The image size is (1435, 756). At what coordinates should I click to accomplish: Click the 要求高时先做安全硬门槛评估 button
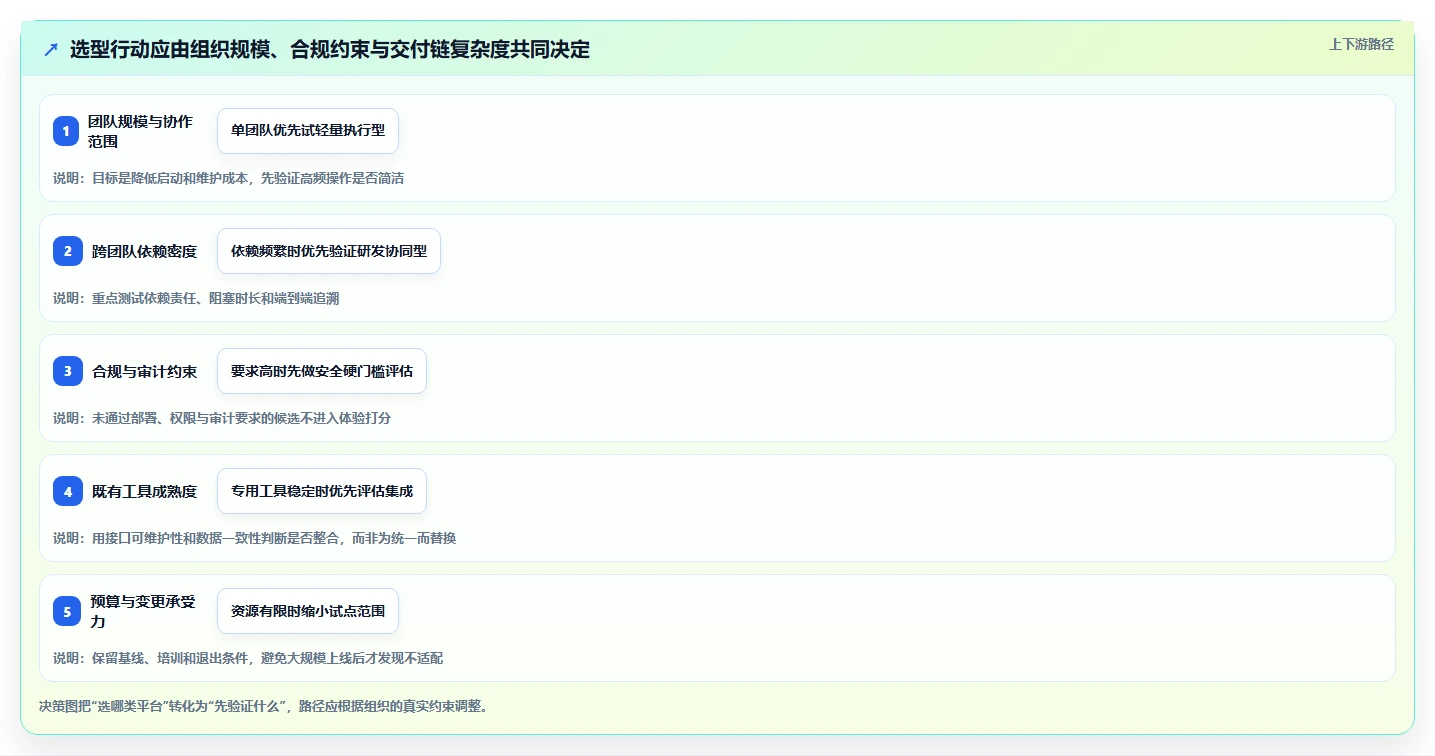[322, 371]
